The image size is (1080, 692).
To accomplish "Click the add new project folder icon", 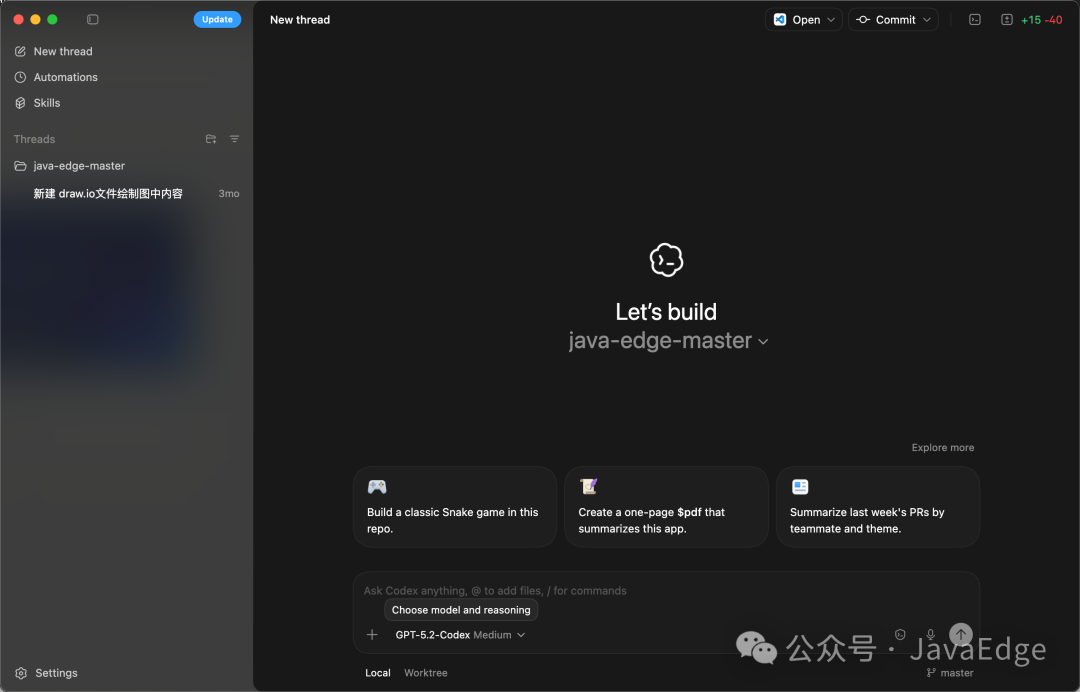I will [x=211, y=139].
